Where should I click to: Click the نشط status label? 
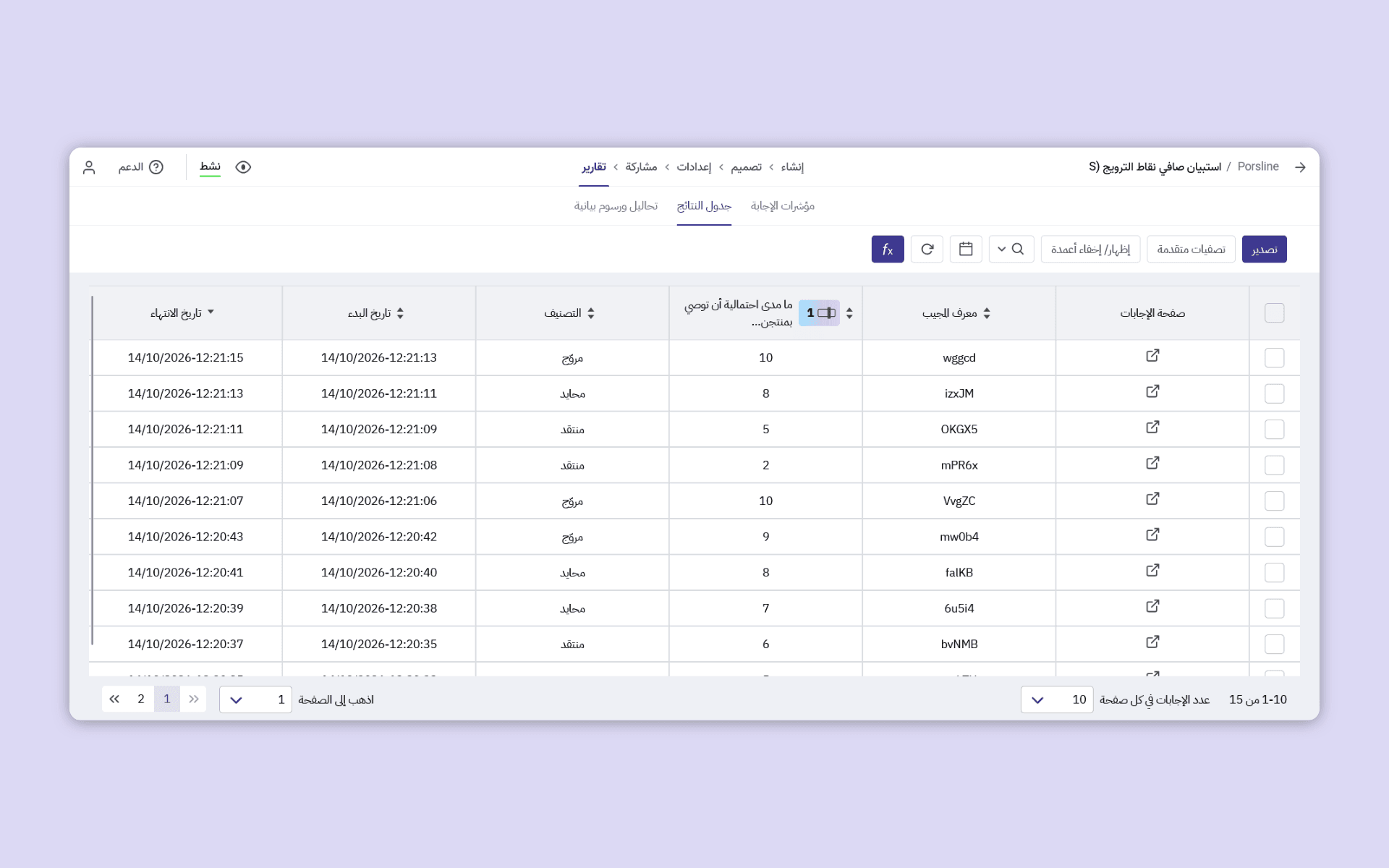210,167
